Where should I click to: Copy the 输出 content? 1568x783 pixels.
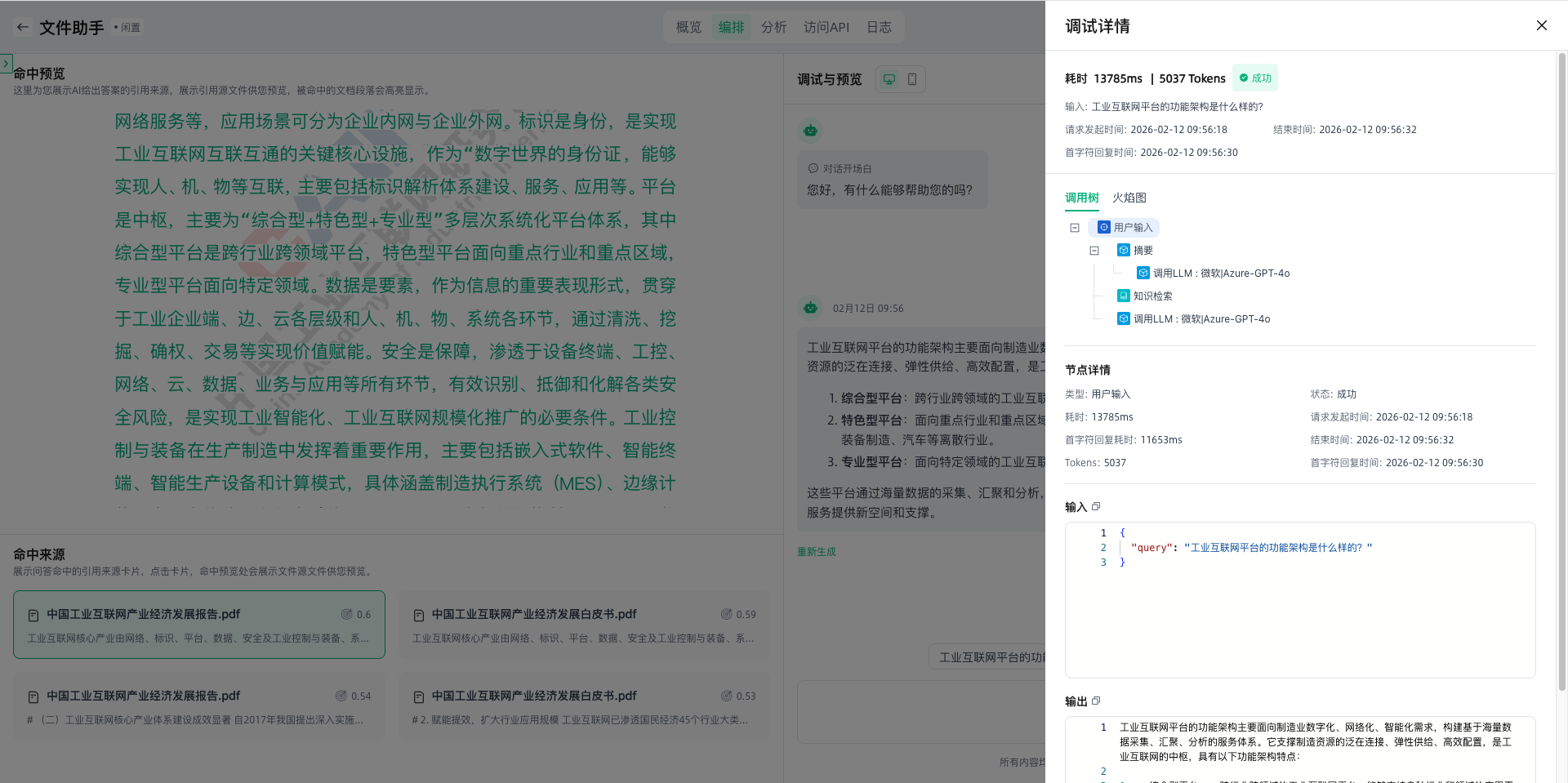1096,701
